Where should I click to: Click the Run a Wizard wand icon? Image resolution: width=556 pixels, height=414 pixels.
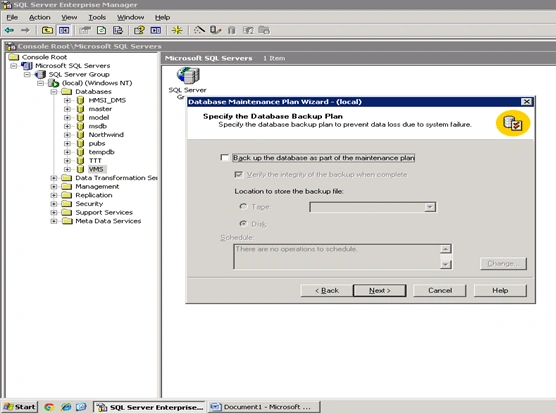(x=199, y=30)
